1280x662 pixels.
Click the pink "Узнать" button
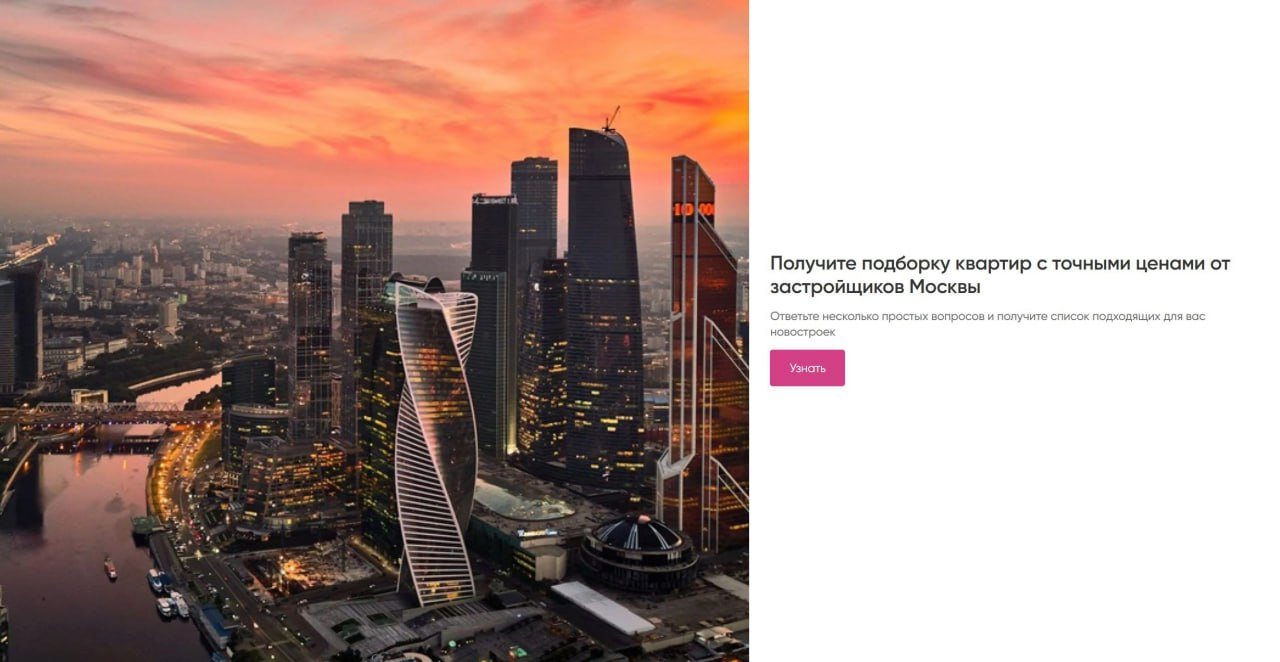click(807, 368)
